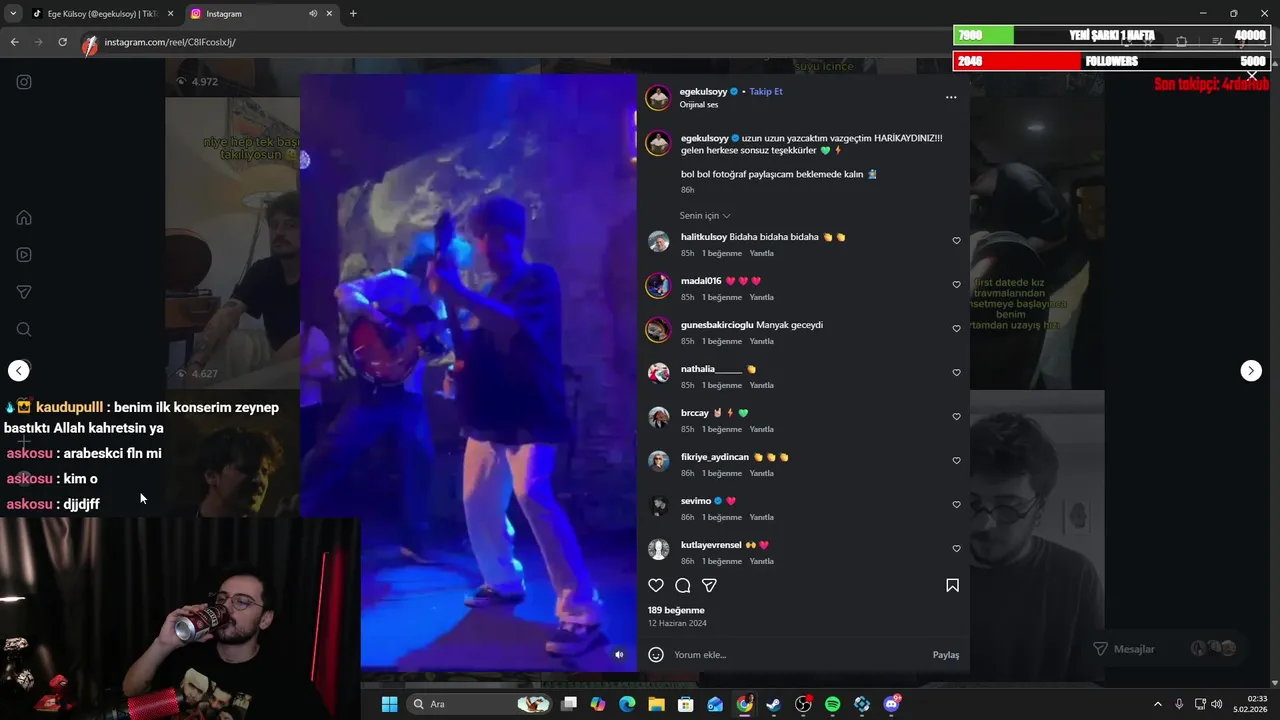Go to Instagram Home in sidebar
Screen dimensions: 1280x720
coord(24,218)
